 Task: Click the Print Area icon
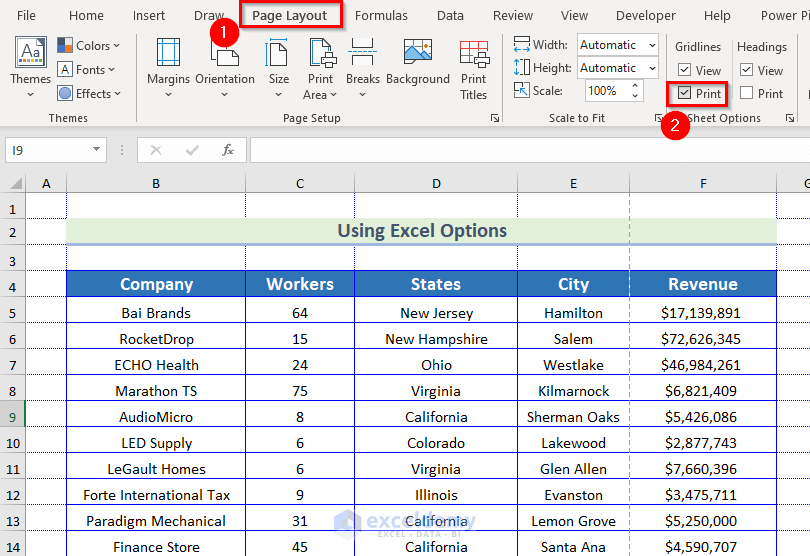pyautogui.click(x=321, y=62)
